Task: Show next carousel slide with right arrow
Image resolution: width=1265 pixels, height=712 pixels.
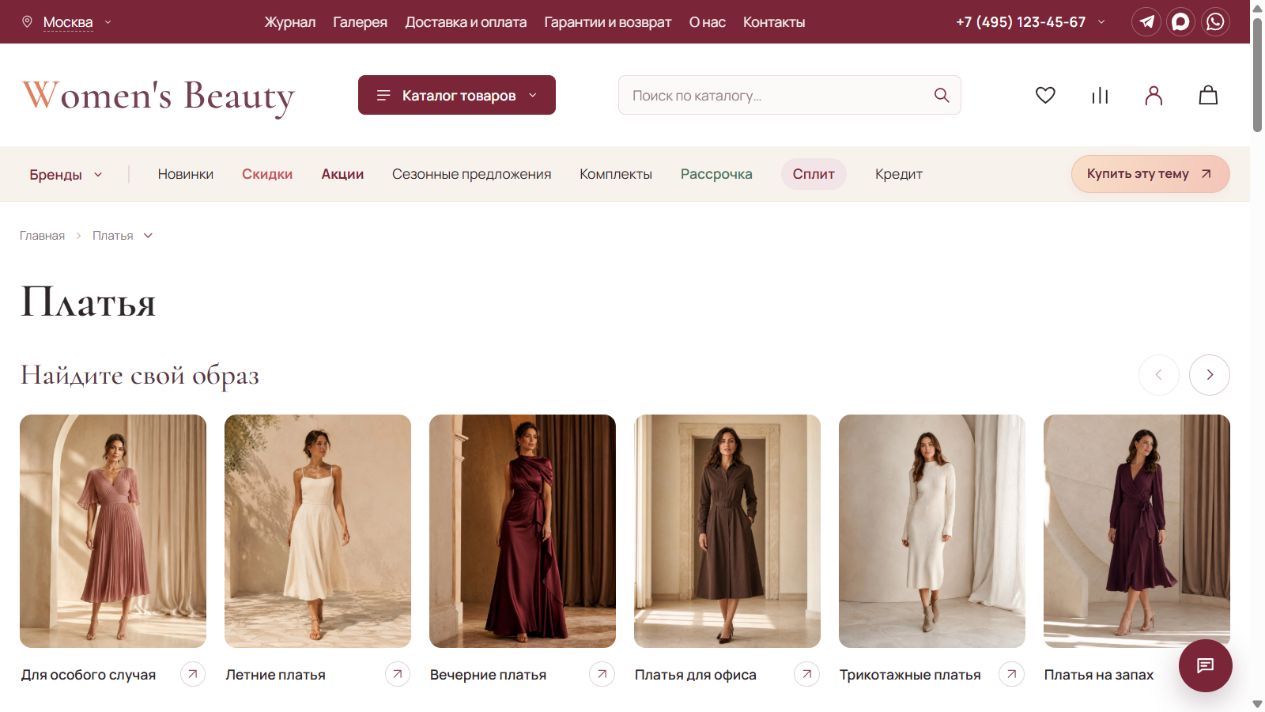Action: pyautogui.click(x=1210, y=375)
